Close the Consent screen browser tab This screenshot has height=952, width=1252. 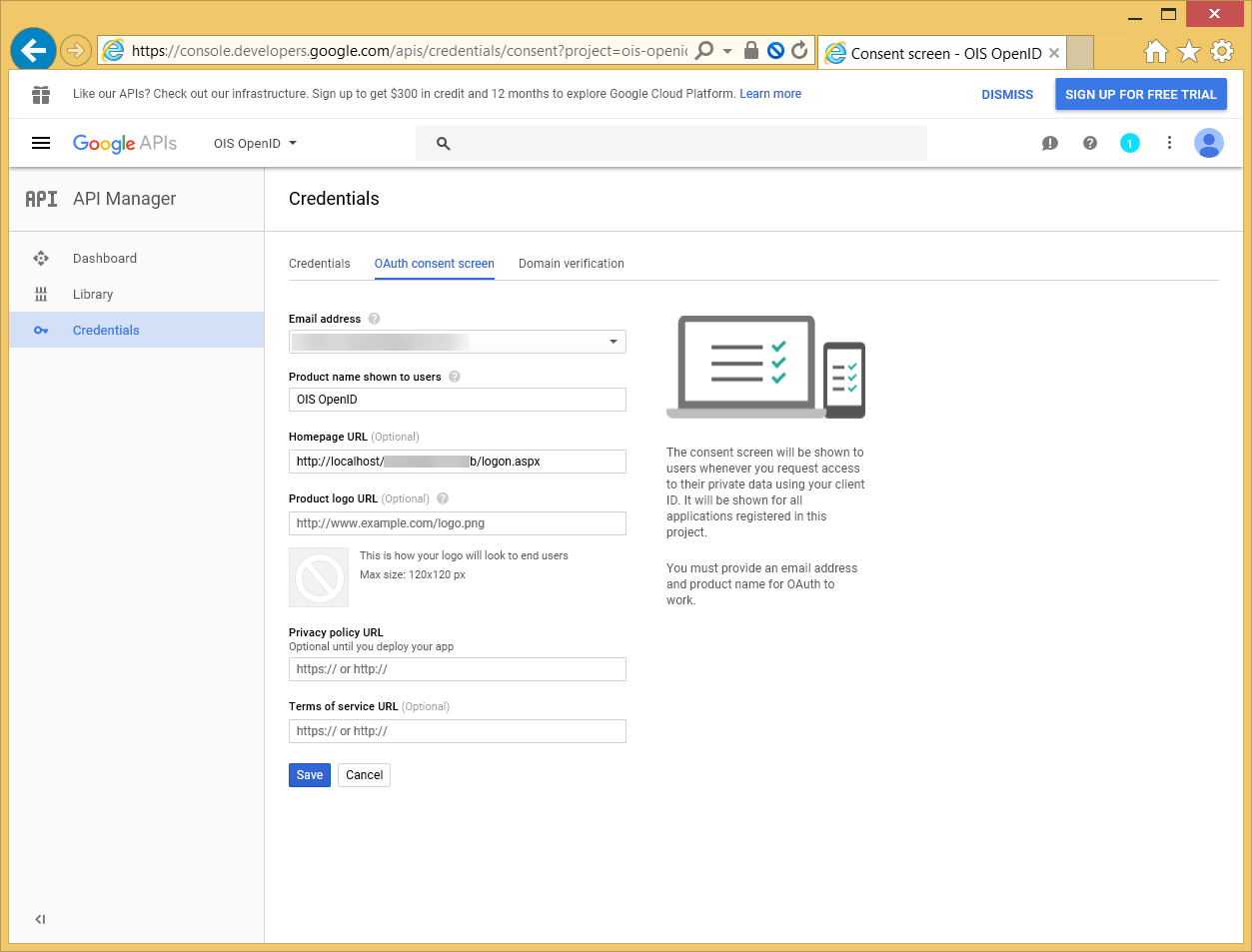coord(1054,53)
